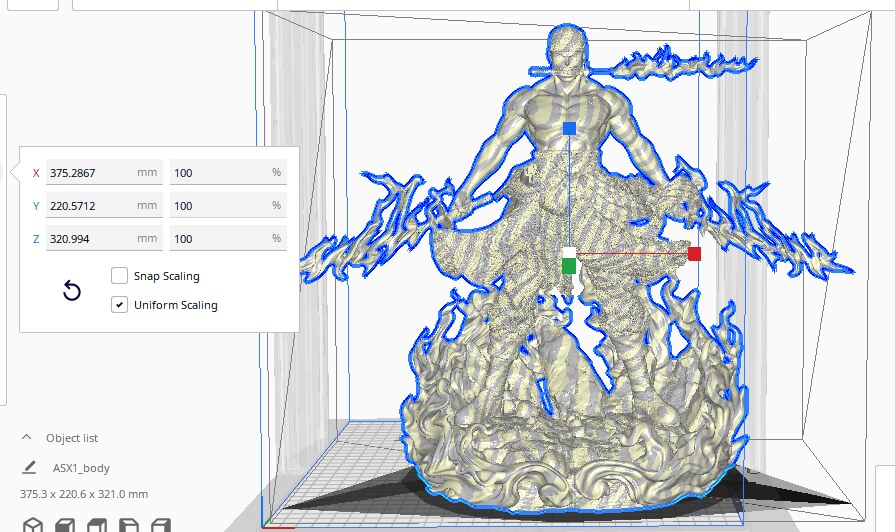Image resolution: width=895 pixels, height=532 pixels.
Task: Edit the Z size field 320.994 mm
Action: (x=104, y=239)
